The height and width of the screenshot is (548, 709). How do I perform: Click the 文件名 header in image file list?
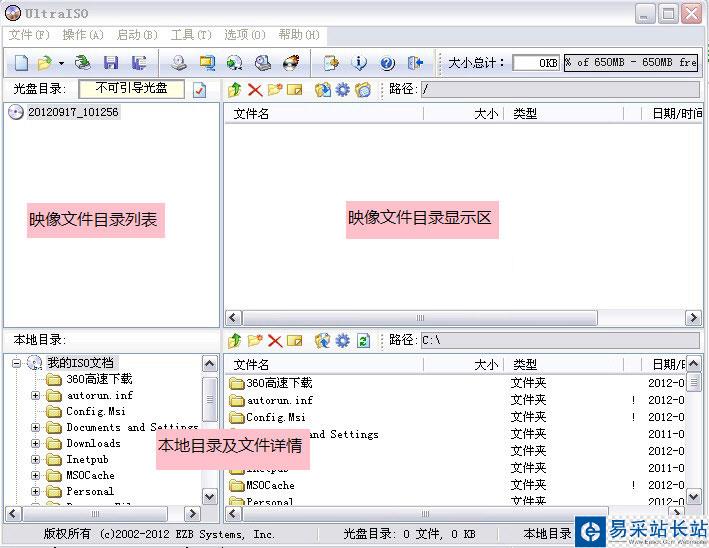point(324,114)
